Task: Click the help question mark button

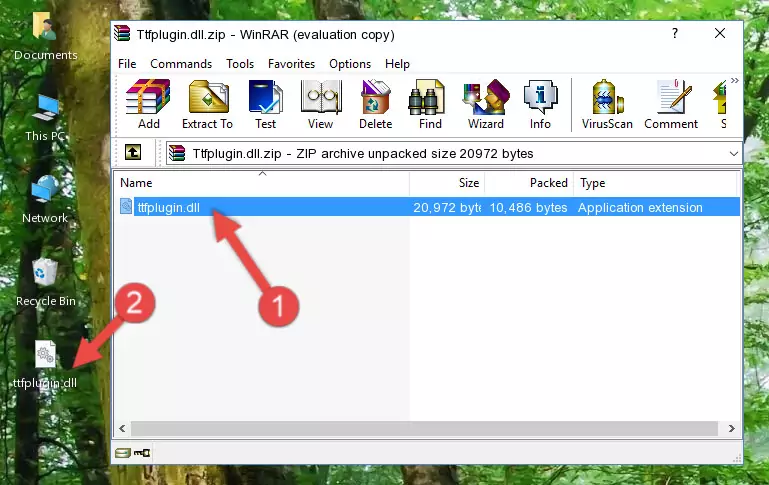Action: (675, 33)
